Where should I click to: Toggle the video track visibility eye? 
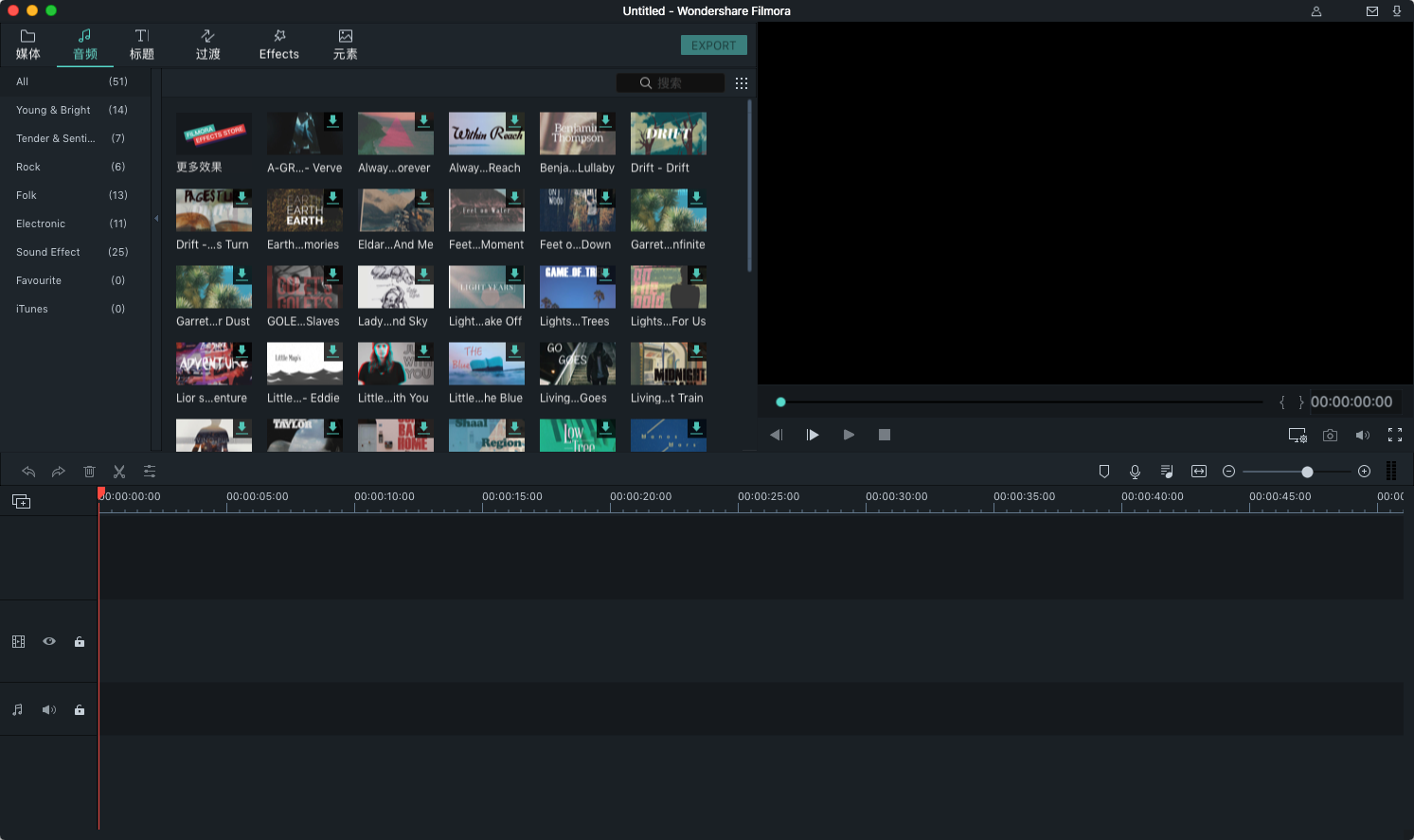49,641
